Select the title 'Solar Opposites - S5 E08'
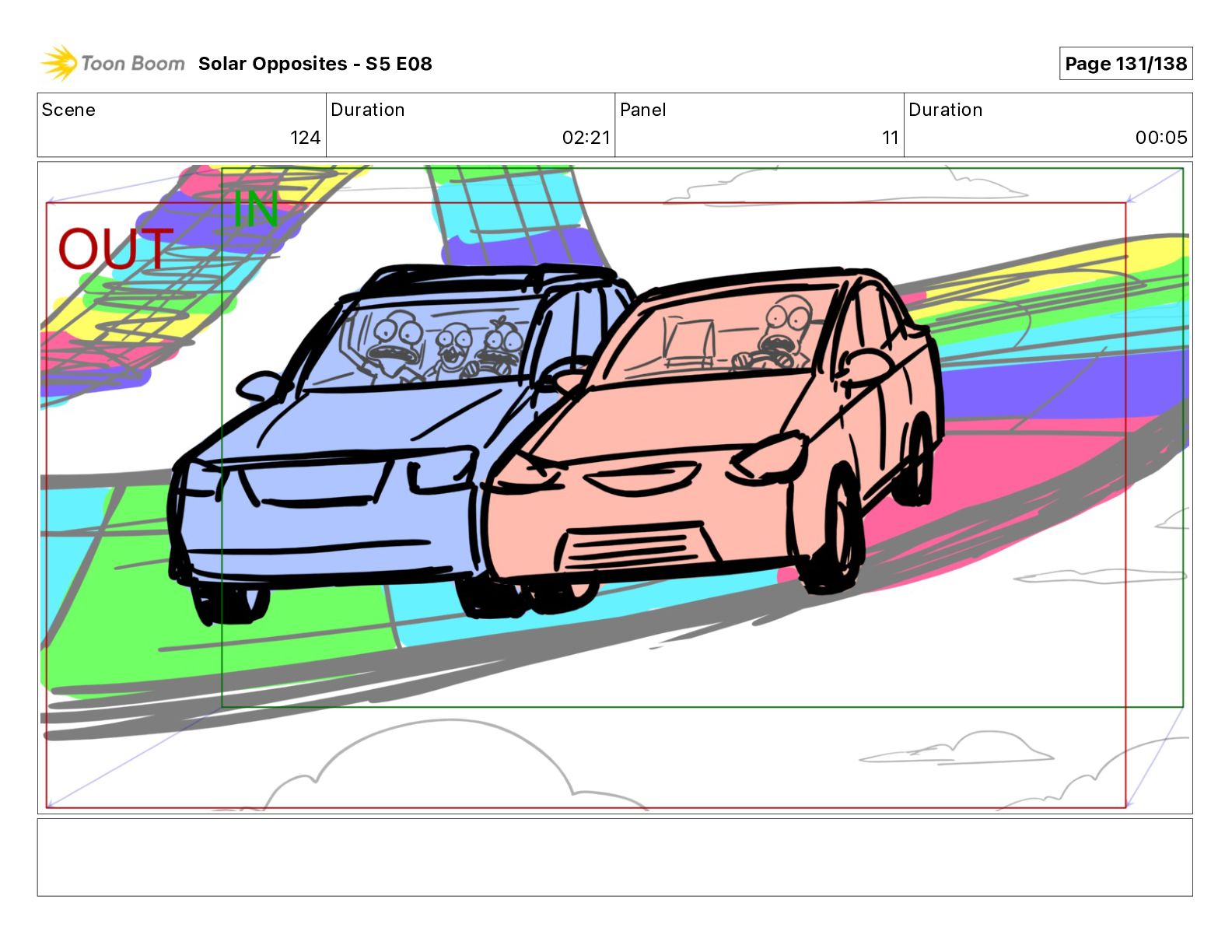Screen dimensions: 1232x952 coord(315,64)
